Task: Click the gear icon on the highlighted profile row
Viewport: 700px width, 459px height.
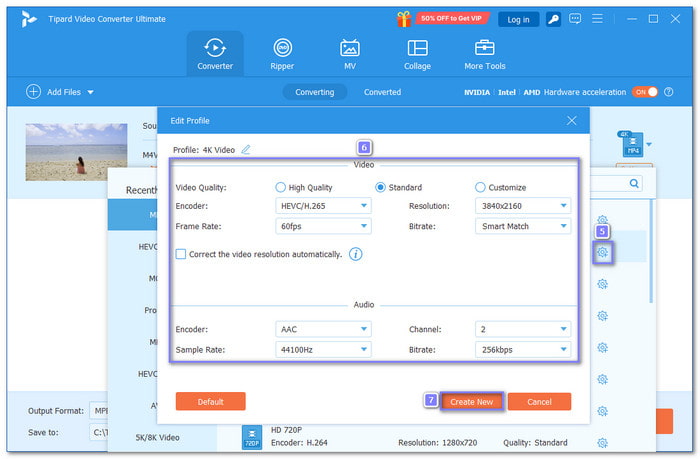Action: [x=602, y=252]
